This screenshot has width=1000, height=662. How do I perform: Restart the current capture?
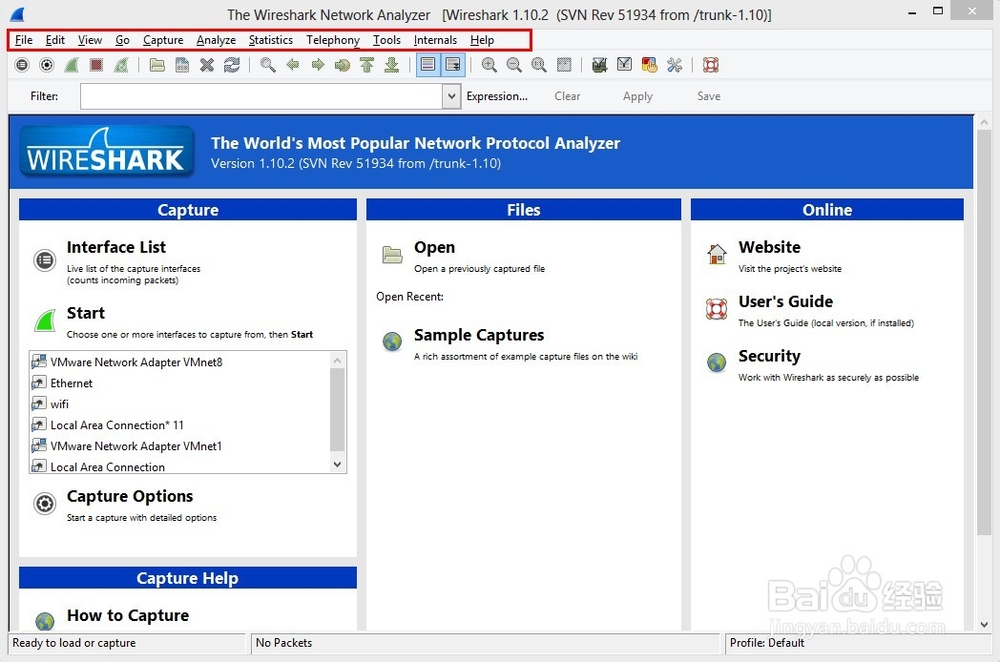tap(120, 64)
